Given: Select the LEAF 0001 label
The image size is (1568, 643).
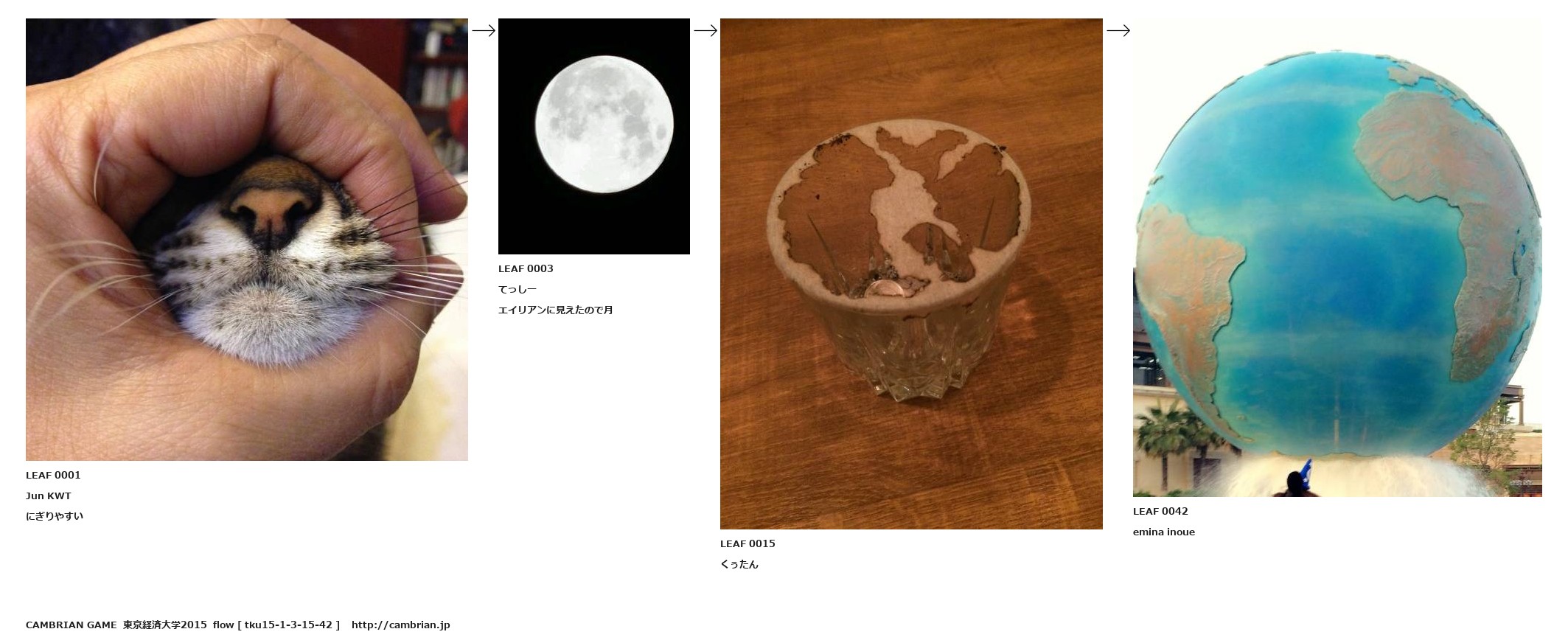Looking at the screenshot, I should click(53, 475).
